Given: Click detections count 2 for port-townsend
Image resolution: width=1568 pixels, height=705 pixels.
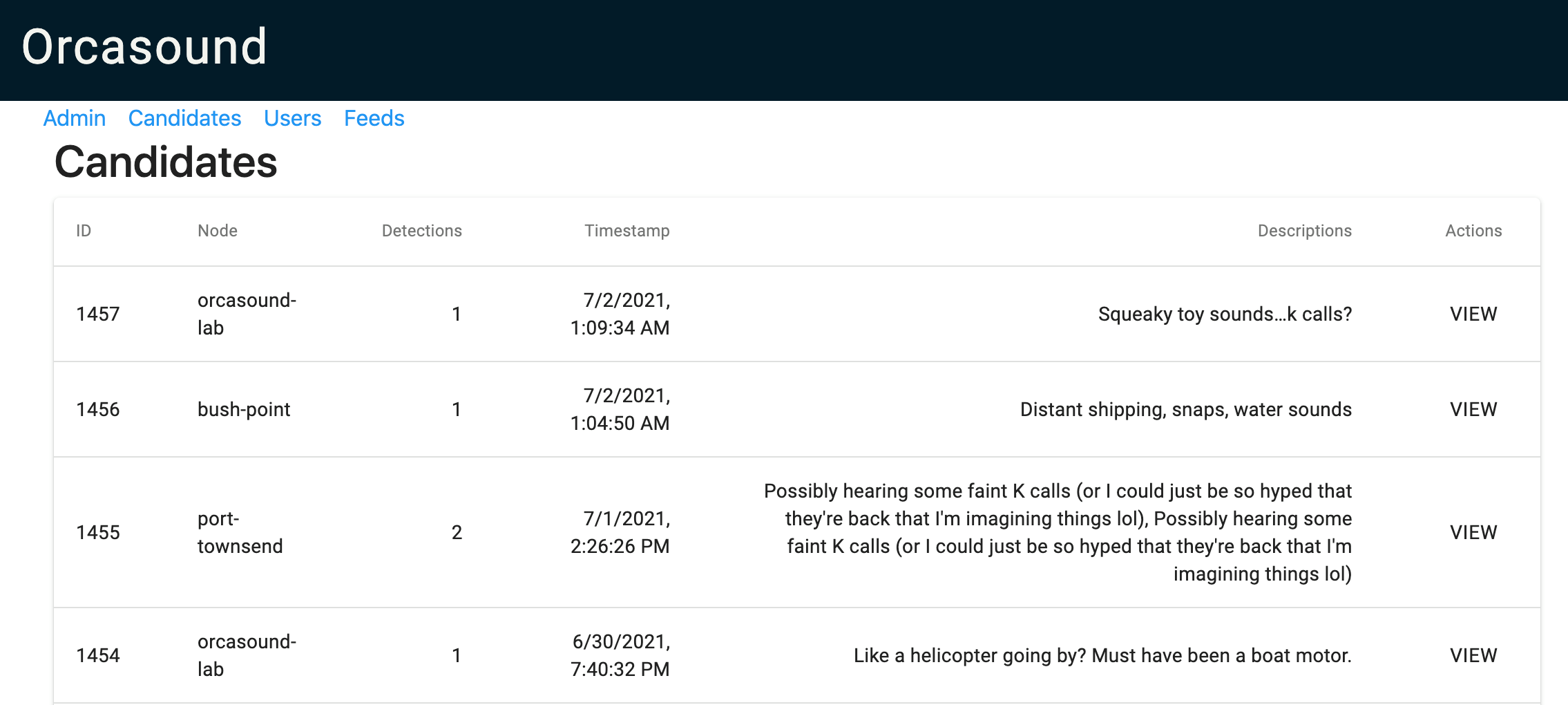Looking at the screenshot, I should coord(457,532).
